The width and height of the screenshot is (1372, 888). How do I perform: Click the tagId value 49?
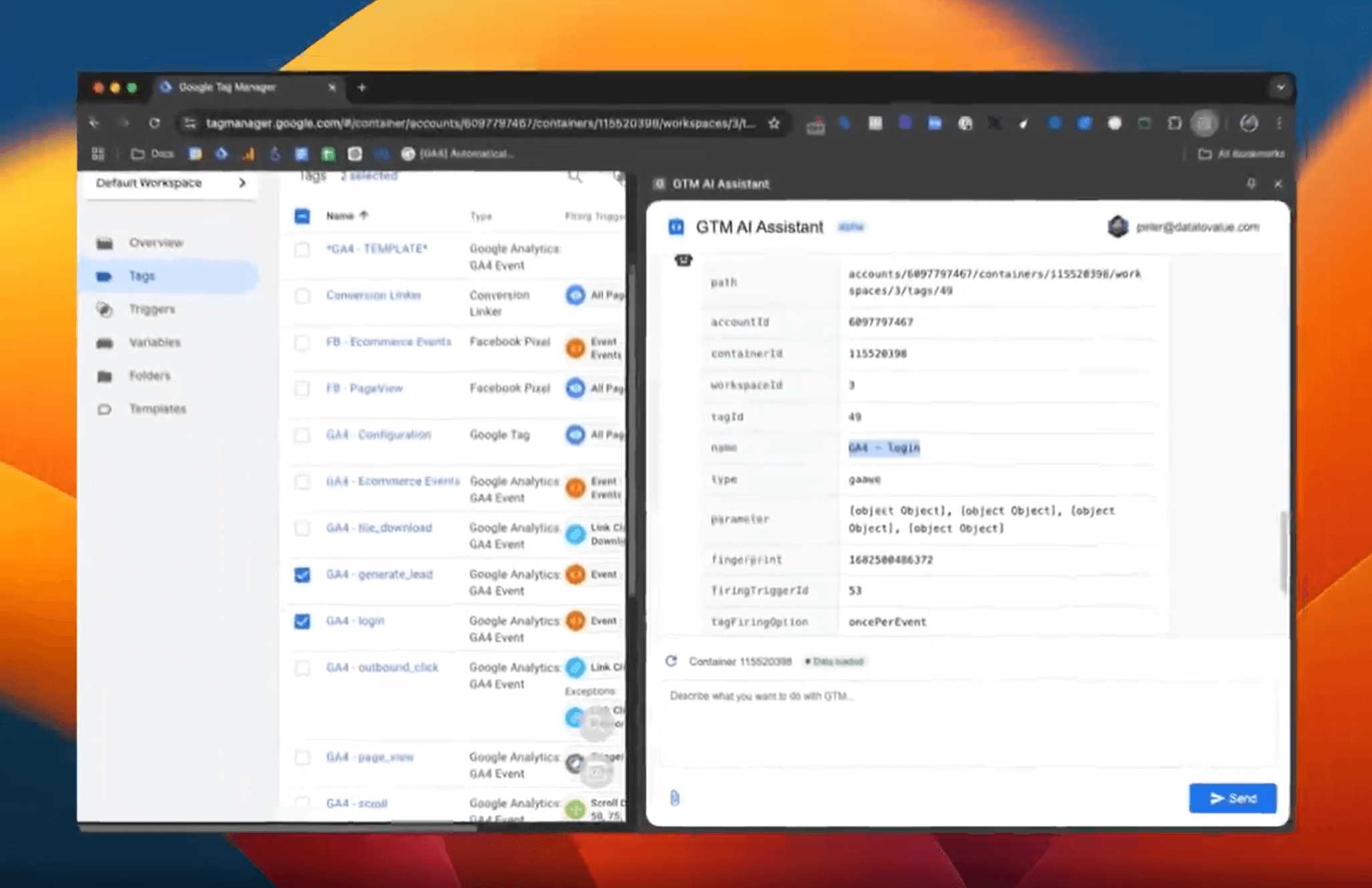(x=854, y=417)
